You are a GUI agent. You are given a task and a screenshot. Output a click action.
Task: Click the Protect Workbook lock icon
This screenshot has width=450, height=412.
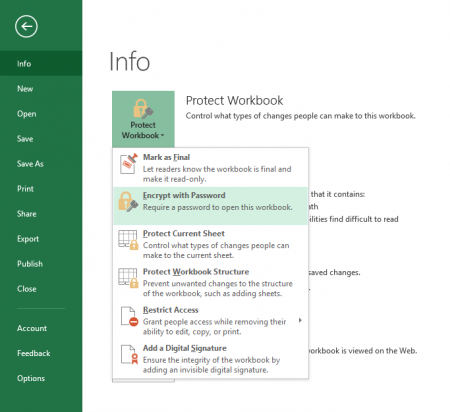143,109
